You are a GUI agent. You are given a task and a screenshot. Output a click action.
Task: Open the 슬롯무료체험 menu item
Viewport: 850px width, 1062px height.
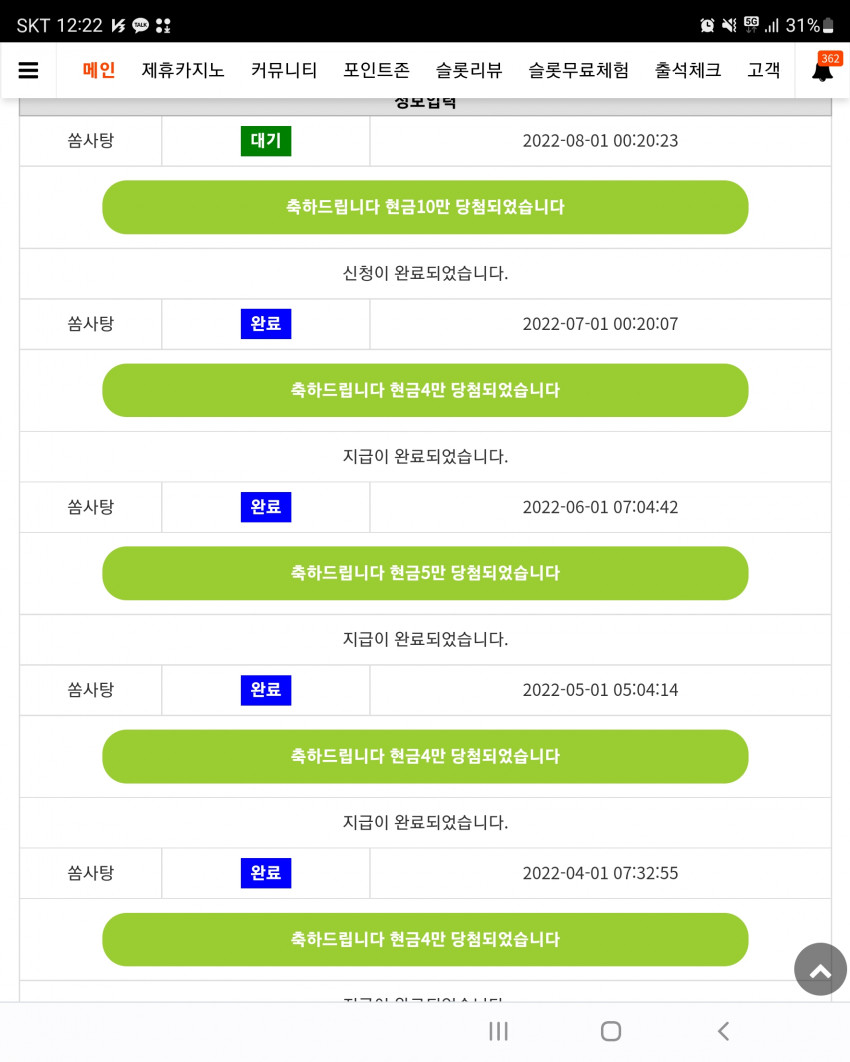point(578,70)
